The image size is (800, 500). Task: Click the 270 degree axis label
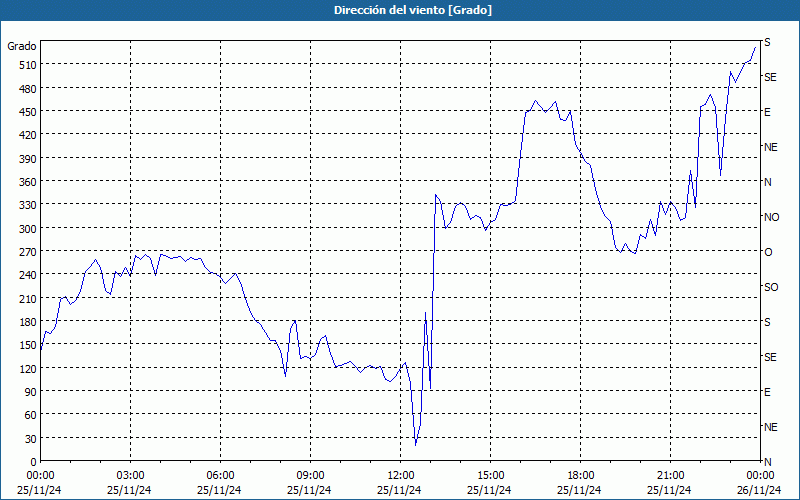click(x=28, y=252)
